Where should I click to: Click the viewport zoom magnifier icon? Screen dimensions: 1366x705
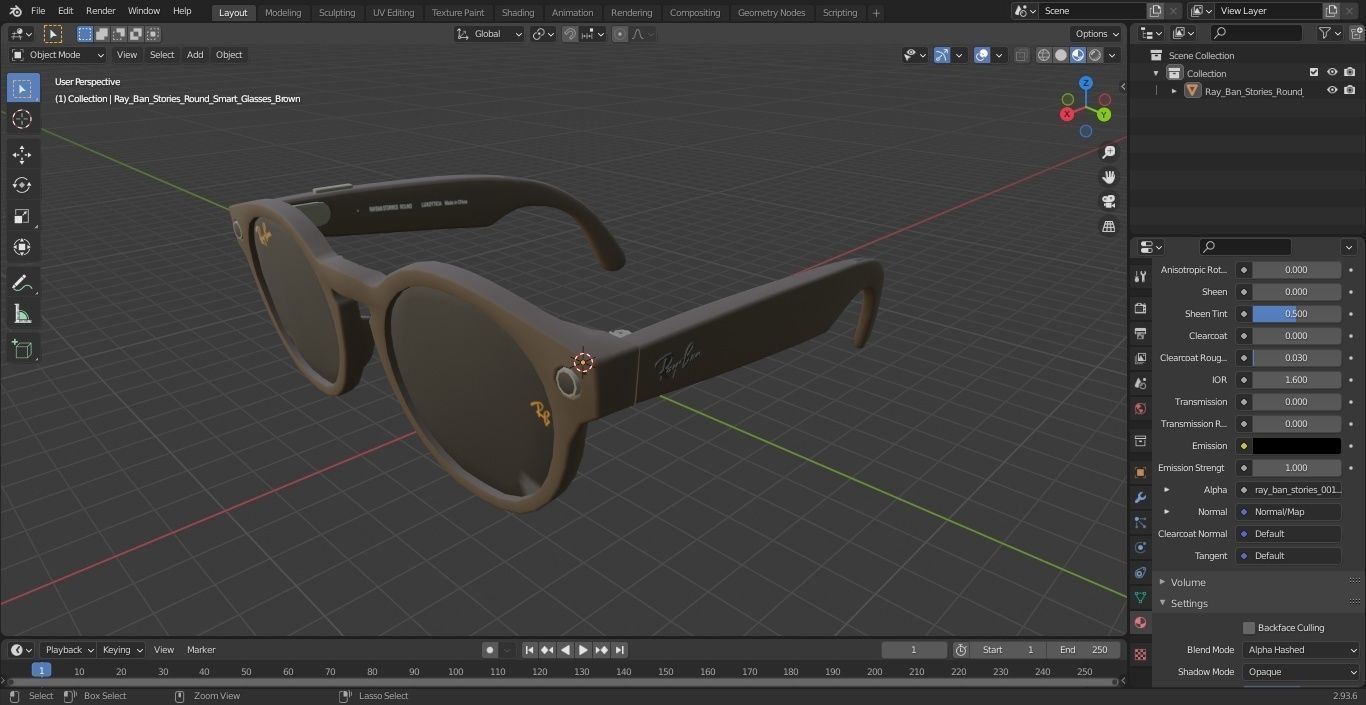(1108, 152)
